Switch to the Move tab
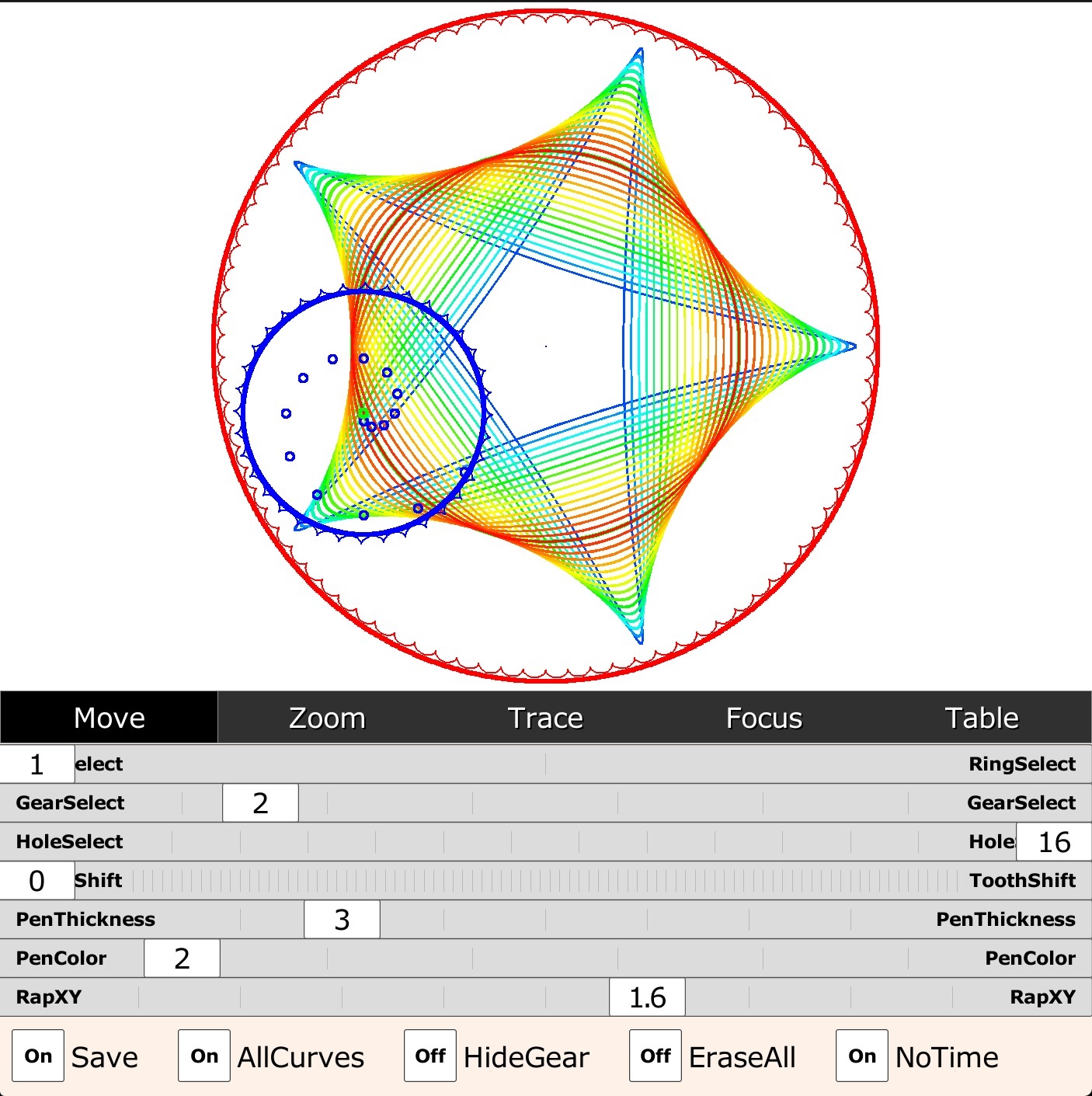 click(x=109, y=718)
